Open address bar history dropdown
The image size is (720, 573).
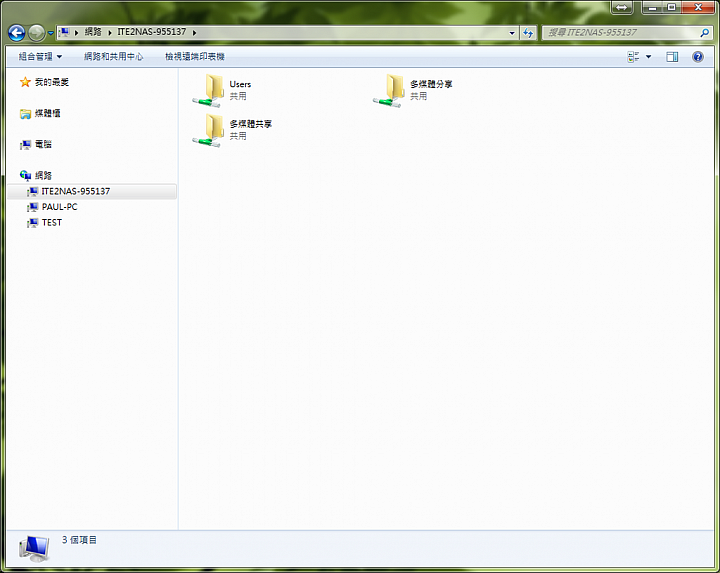[512, 33]
